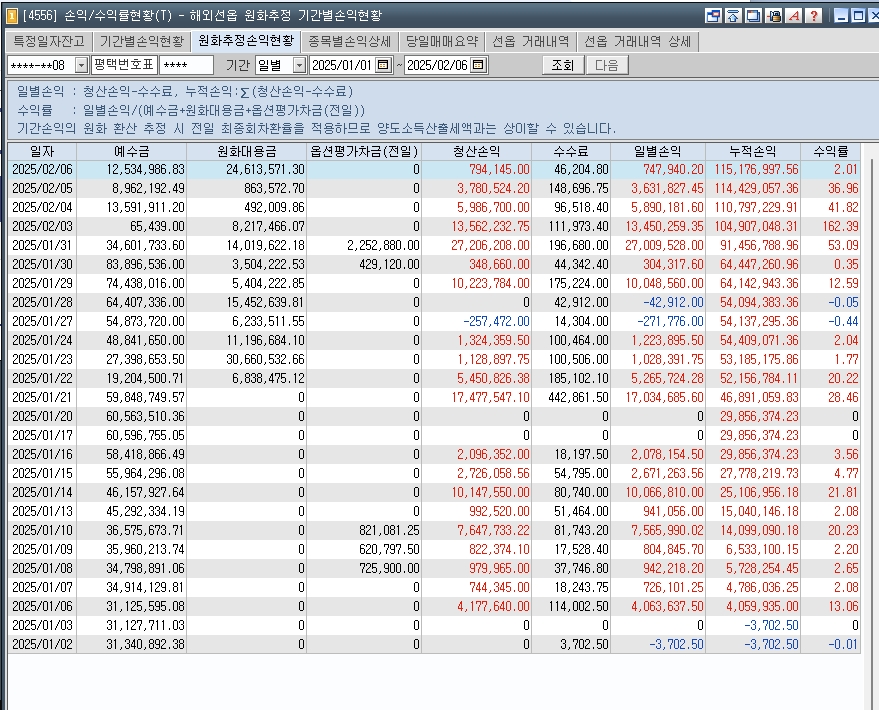Click the 수익률 column header
879x710 pixels.
pos(830,151)
